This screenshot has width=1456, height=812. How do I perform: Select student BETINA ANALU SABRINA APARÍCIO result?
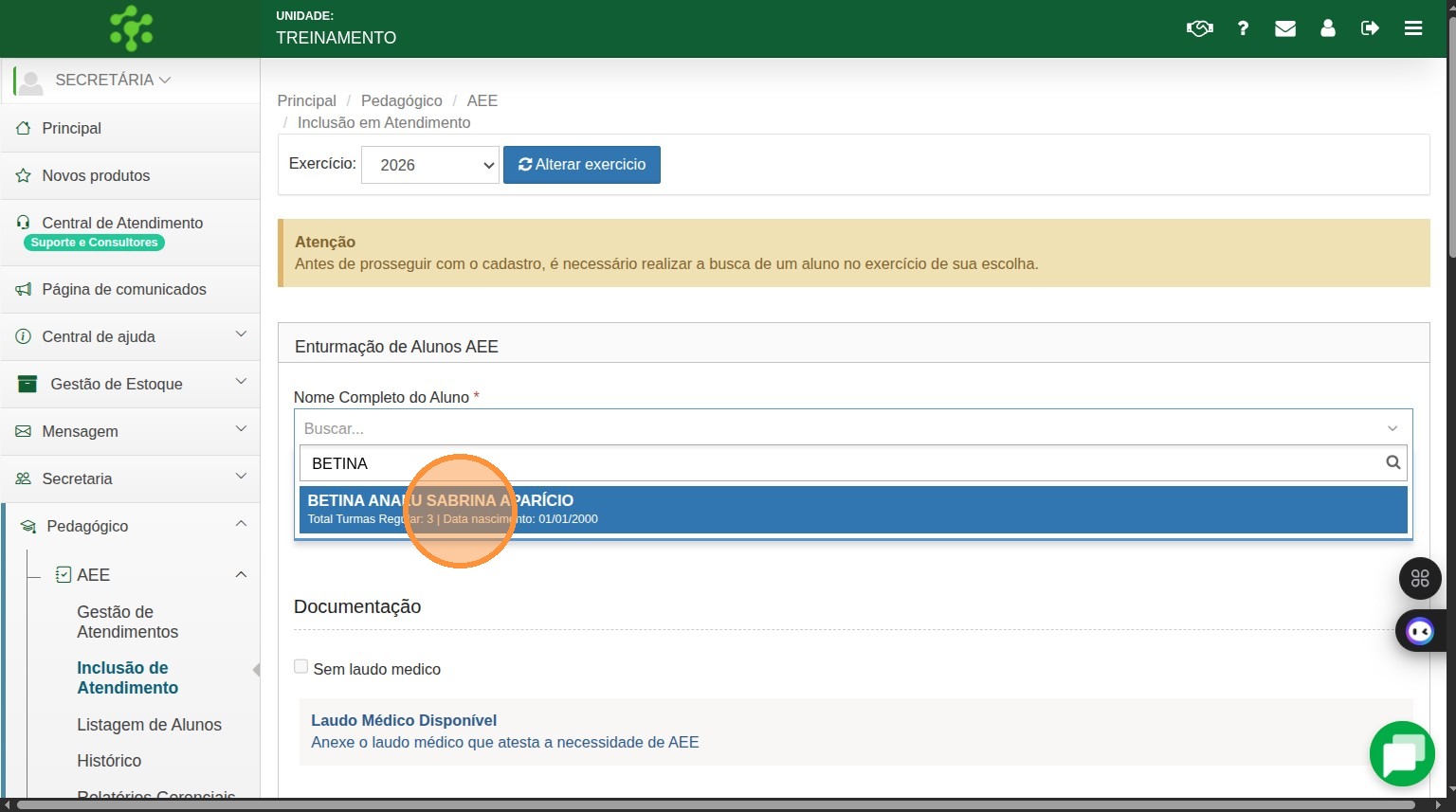click(853, 510)
